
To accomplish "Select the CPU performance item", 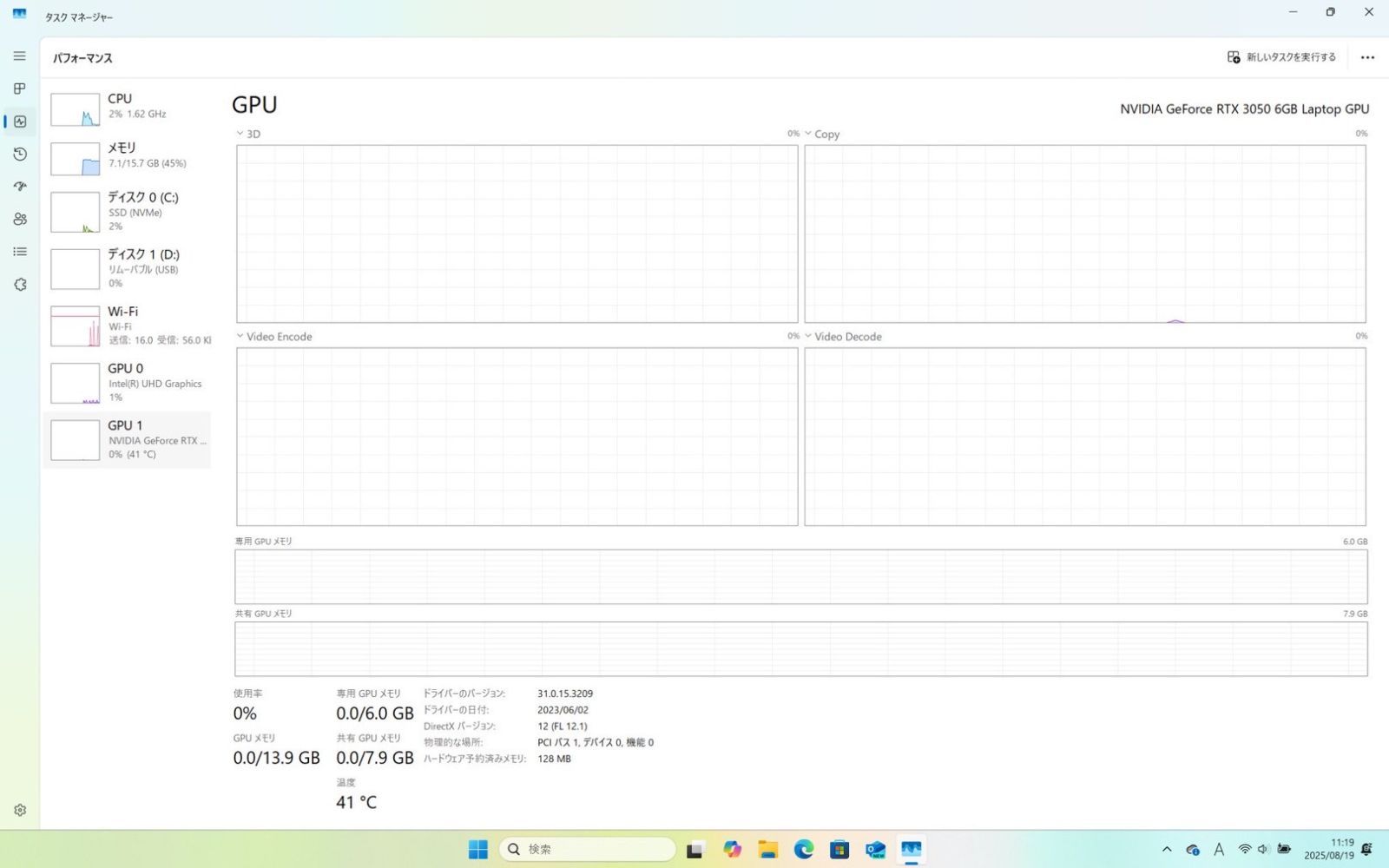I will (x=128, y=108).
